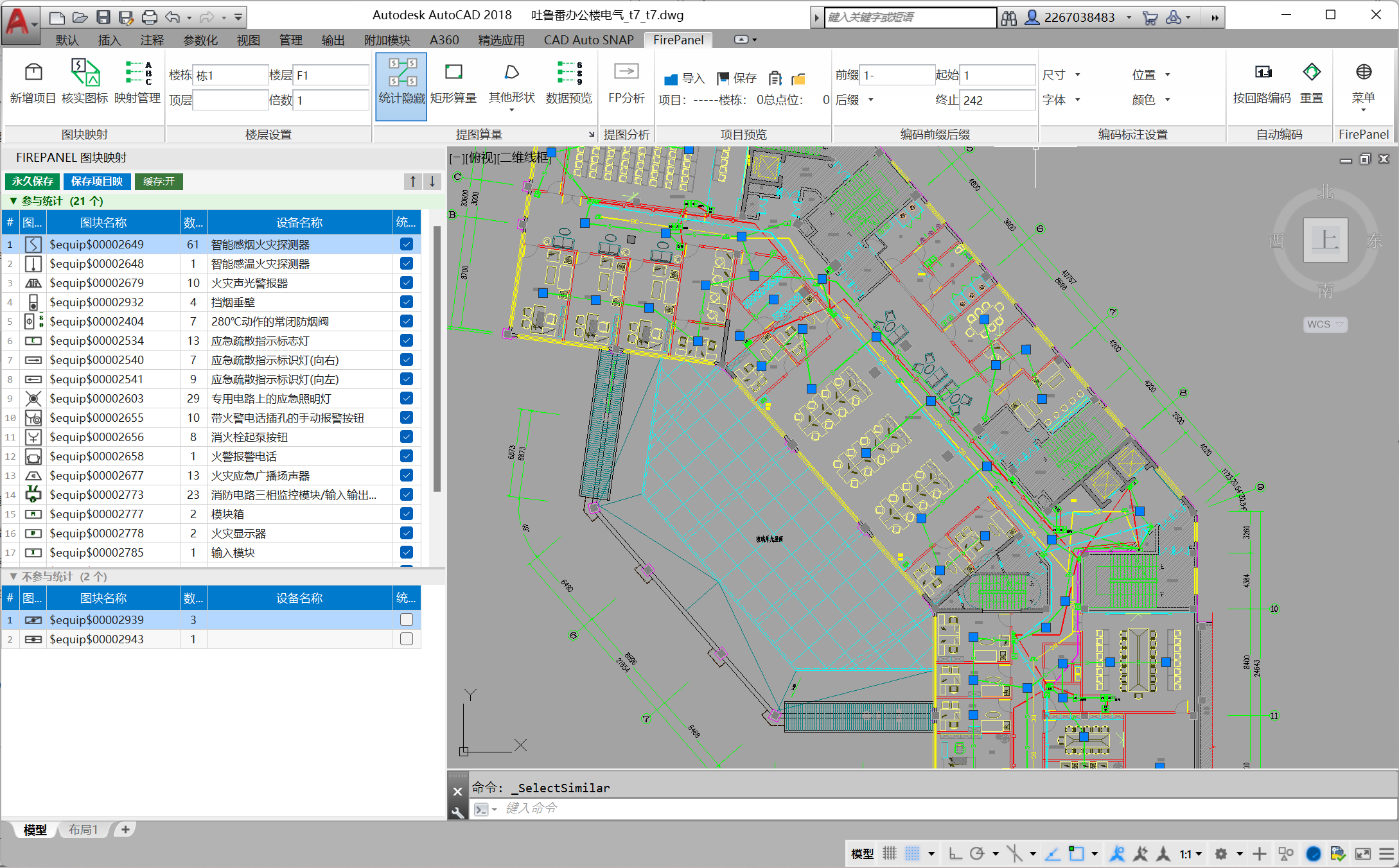Uncheck the 智能感温火灾探测器 row checkbox
1399x868 pixels.
407,263
